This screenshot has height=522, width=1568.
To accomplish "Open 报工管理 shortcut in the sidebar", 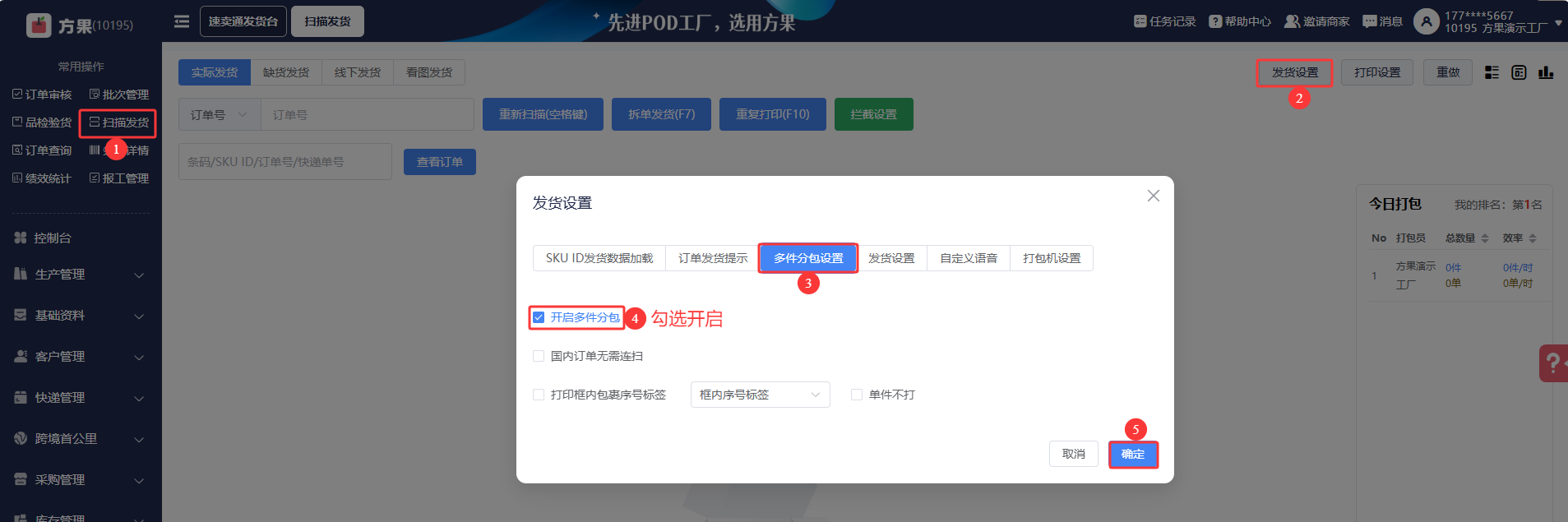I will [x=119, y=178].
